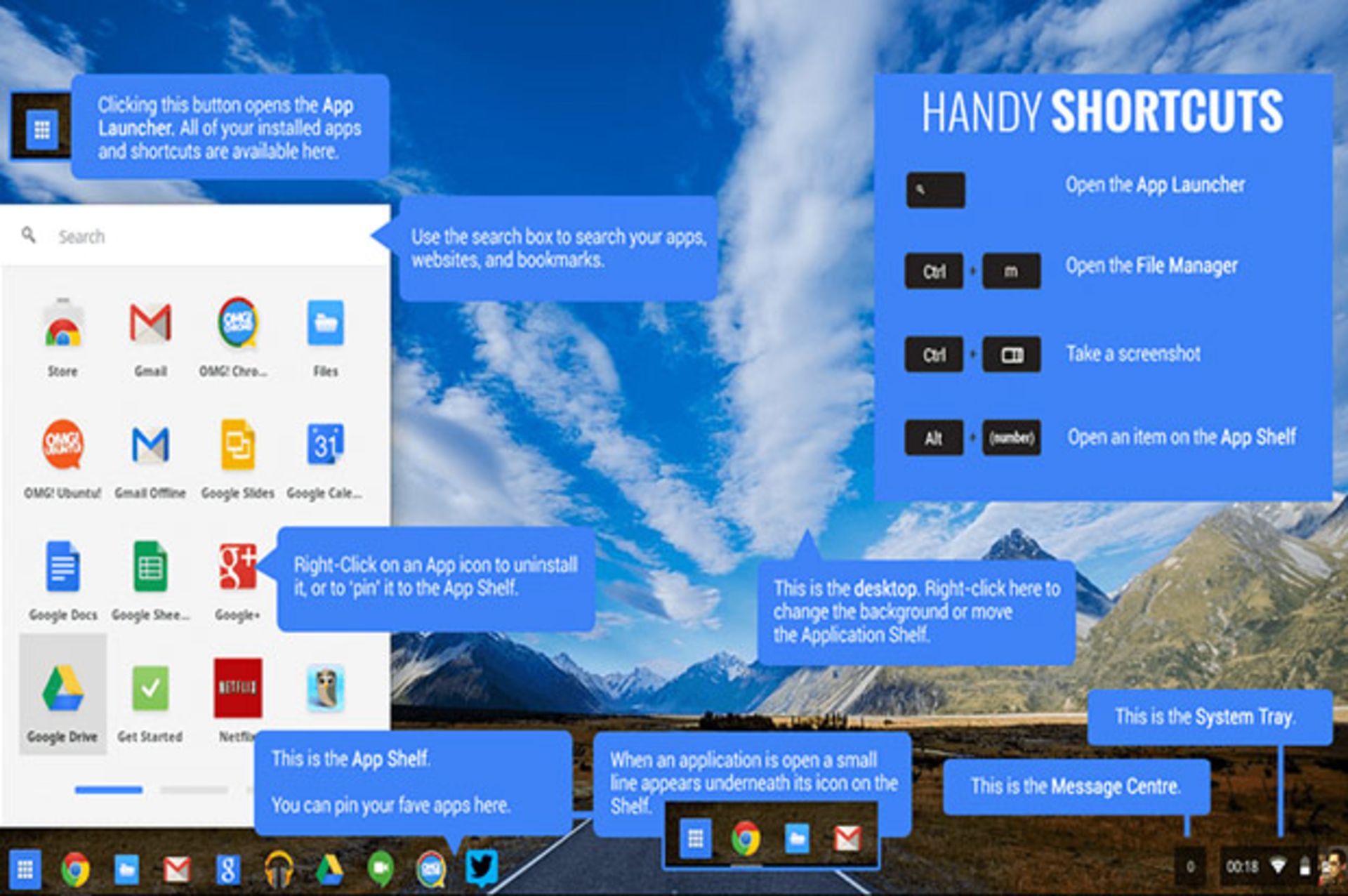Launch Gmail Offline from launcher
Viewport: 1348px width, 896px height.
pos(150,445)
